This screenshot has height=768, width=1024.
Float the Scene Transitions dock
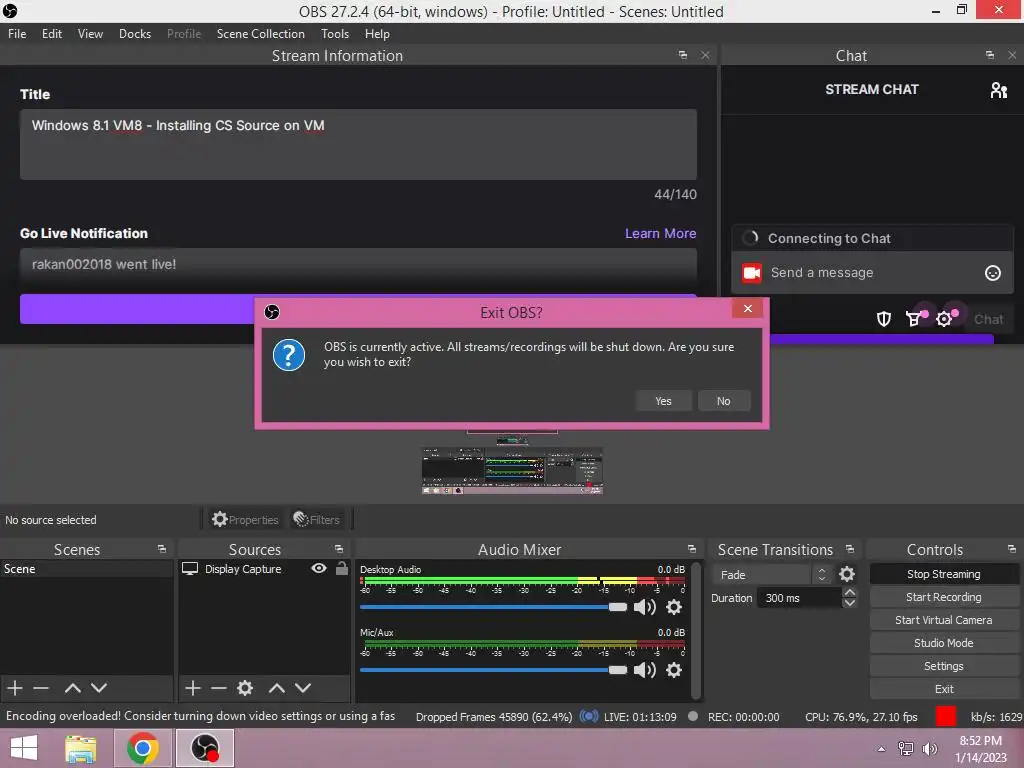point(850,549)
